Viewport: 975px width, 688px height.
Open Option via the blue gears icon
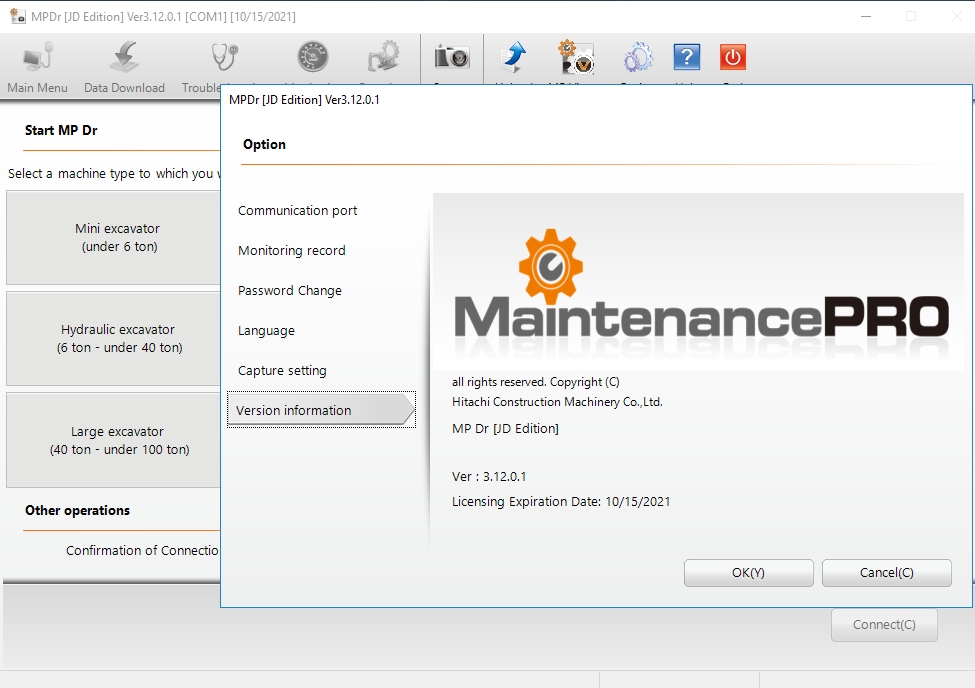click(x=639, y=57)
